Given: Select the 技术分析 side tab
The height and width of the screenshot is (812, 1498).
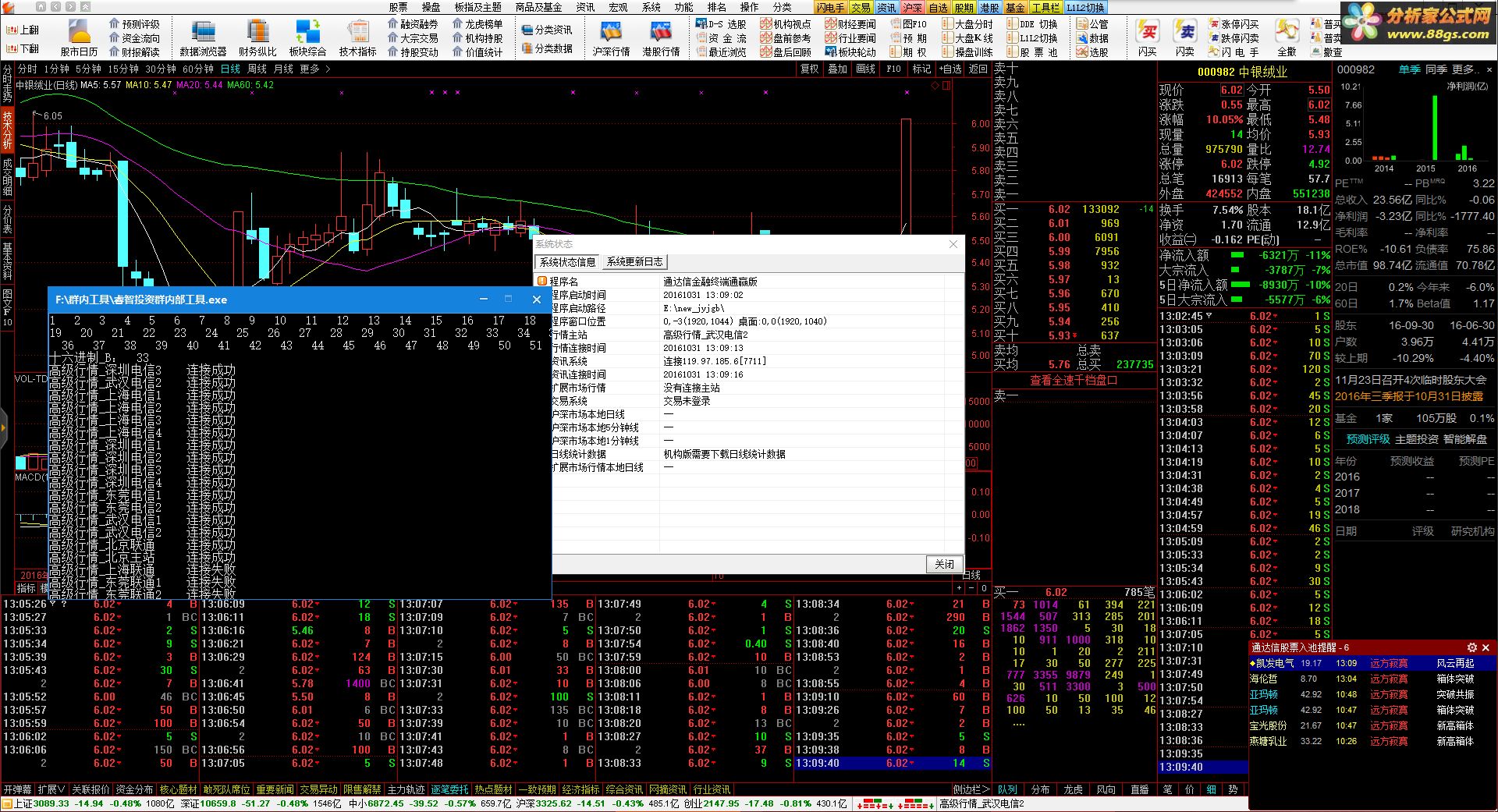Looking at the screenshot, I should tap(7, 129).
